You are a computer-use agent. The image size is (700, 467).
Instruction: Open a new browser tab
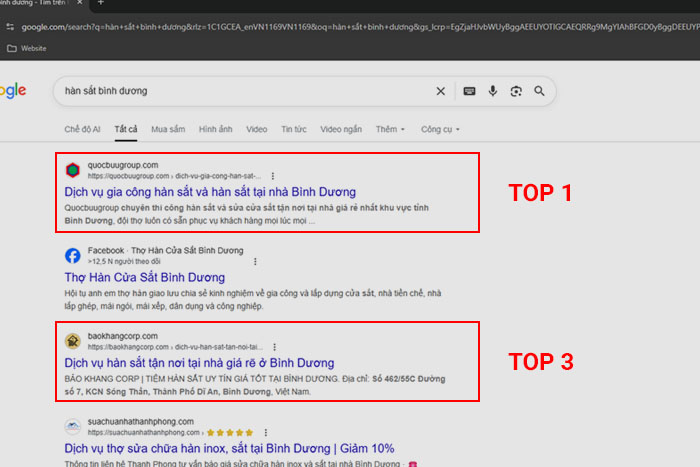pyautogui.click(x=100, y=3)
